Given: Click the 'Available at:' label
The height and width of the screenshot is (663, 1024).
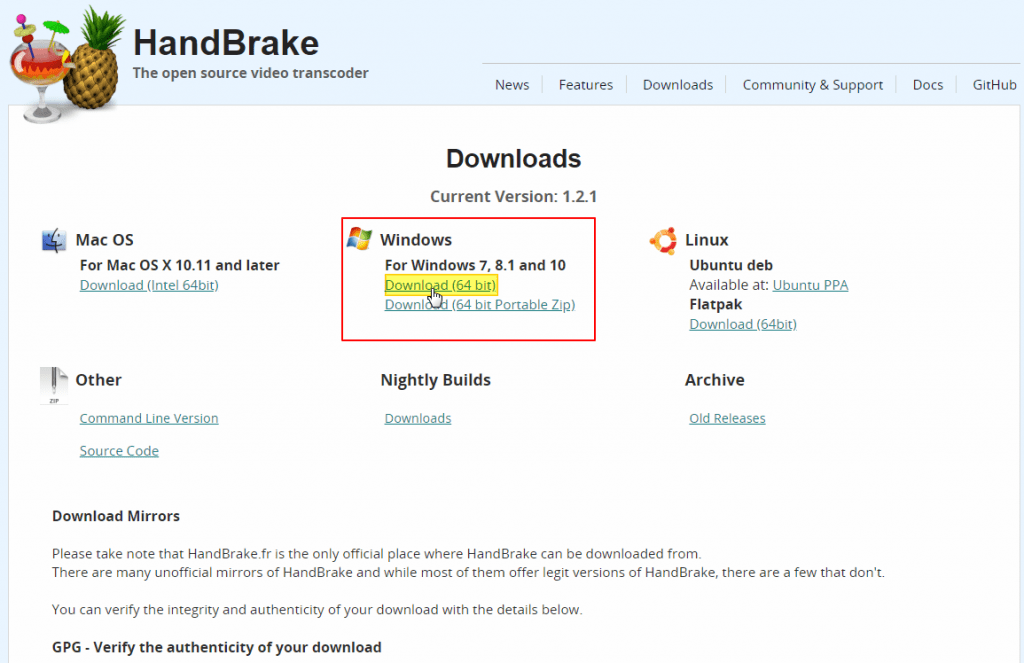Looking at the screenshot, I should point(729,285).
